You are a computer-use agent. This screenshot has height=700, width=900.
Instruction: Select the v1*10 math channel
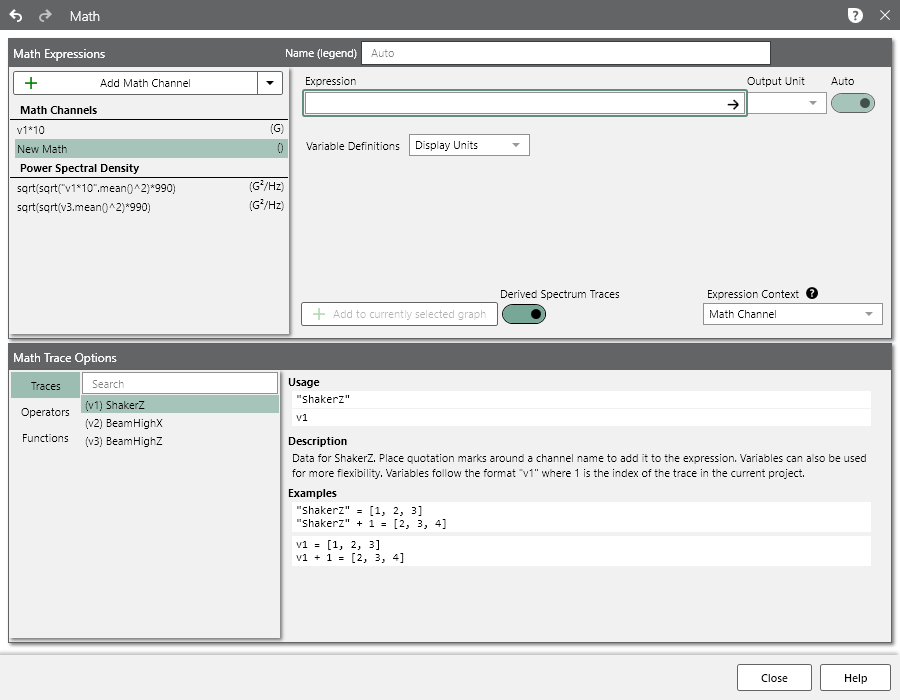(150, 130)
